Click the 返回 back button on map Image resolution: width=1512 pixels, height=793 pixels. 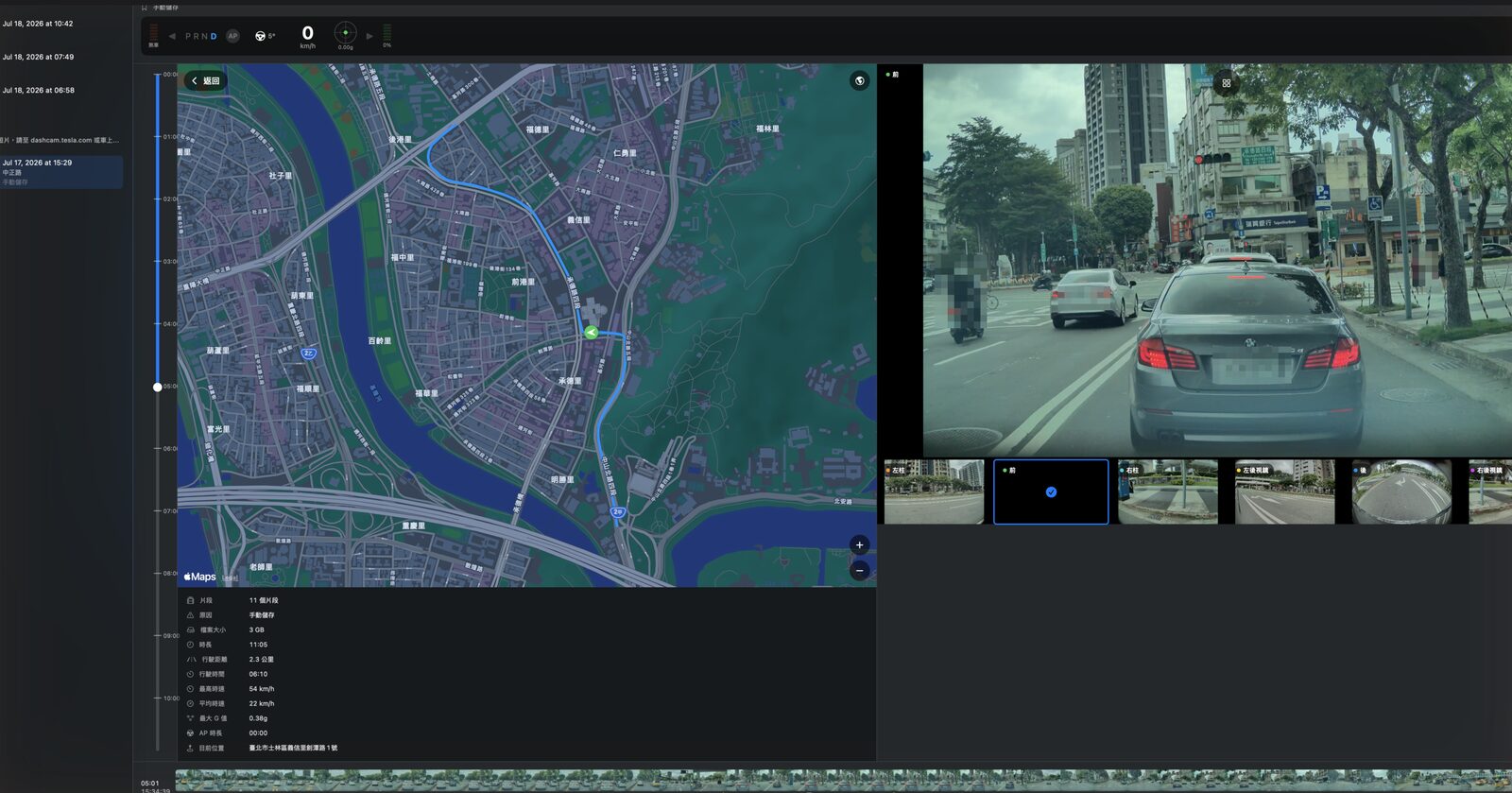click(x=205, y=81)
